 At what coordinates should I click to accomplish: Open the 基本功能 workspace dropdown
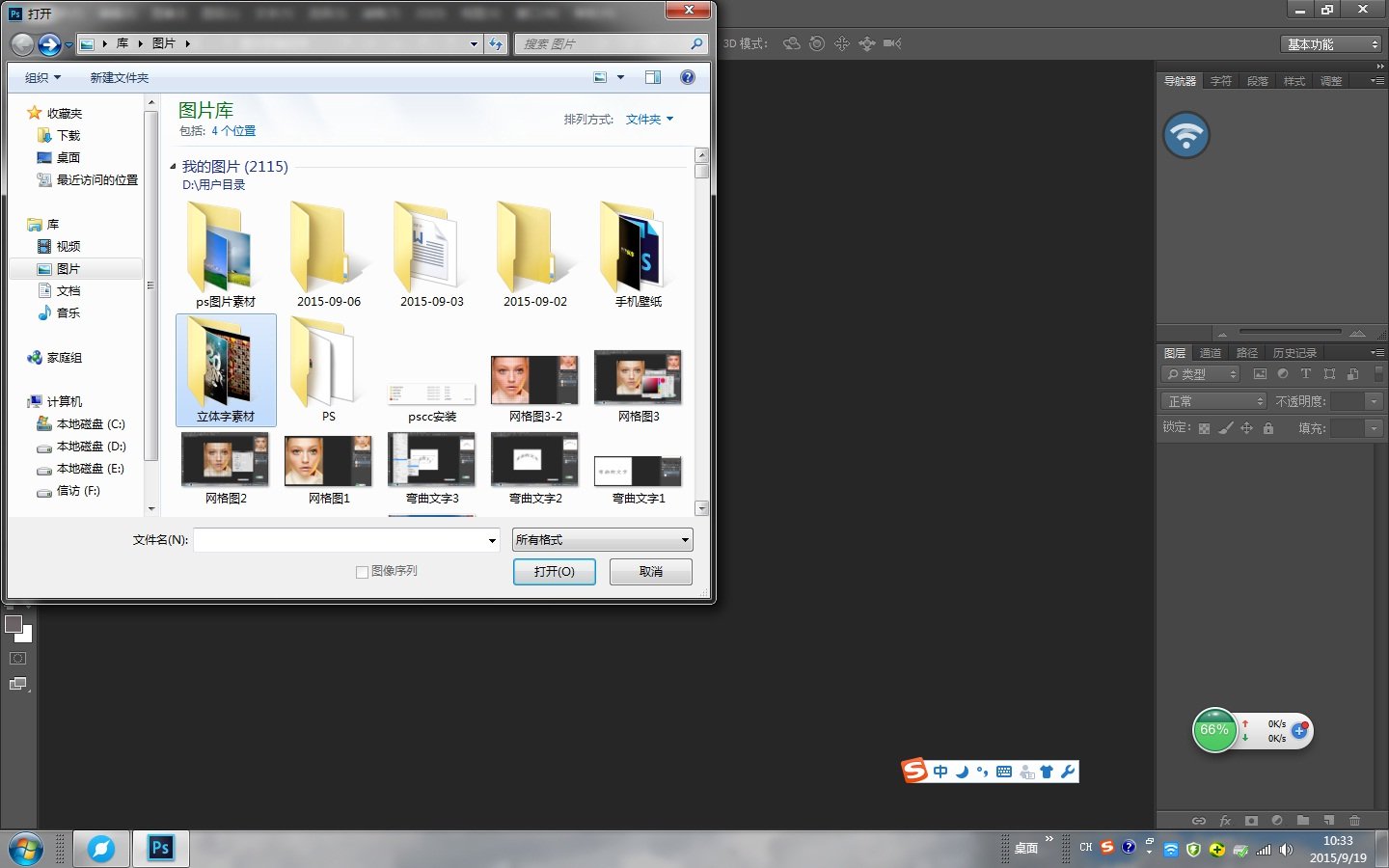[1332, 44]
